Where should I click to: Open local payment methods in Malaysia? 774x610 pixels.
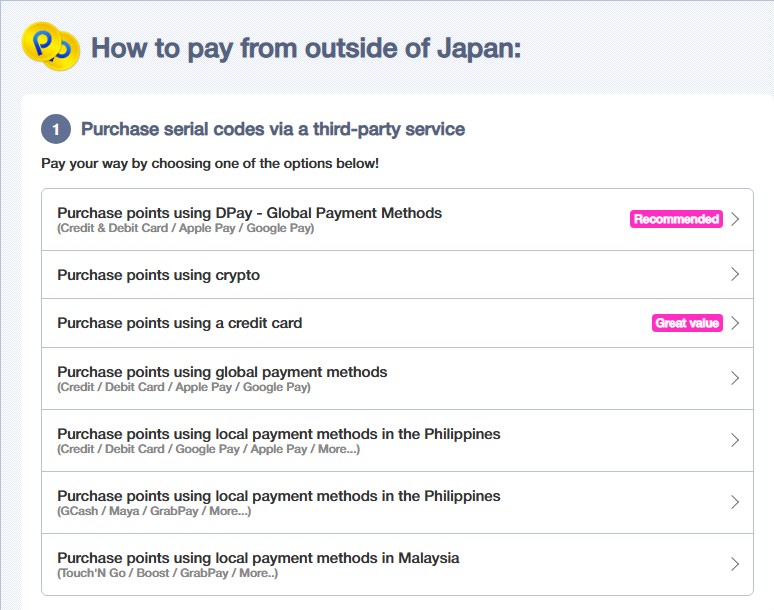click(x=397, y=564)
